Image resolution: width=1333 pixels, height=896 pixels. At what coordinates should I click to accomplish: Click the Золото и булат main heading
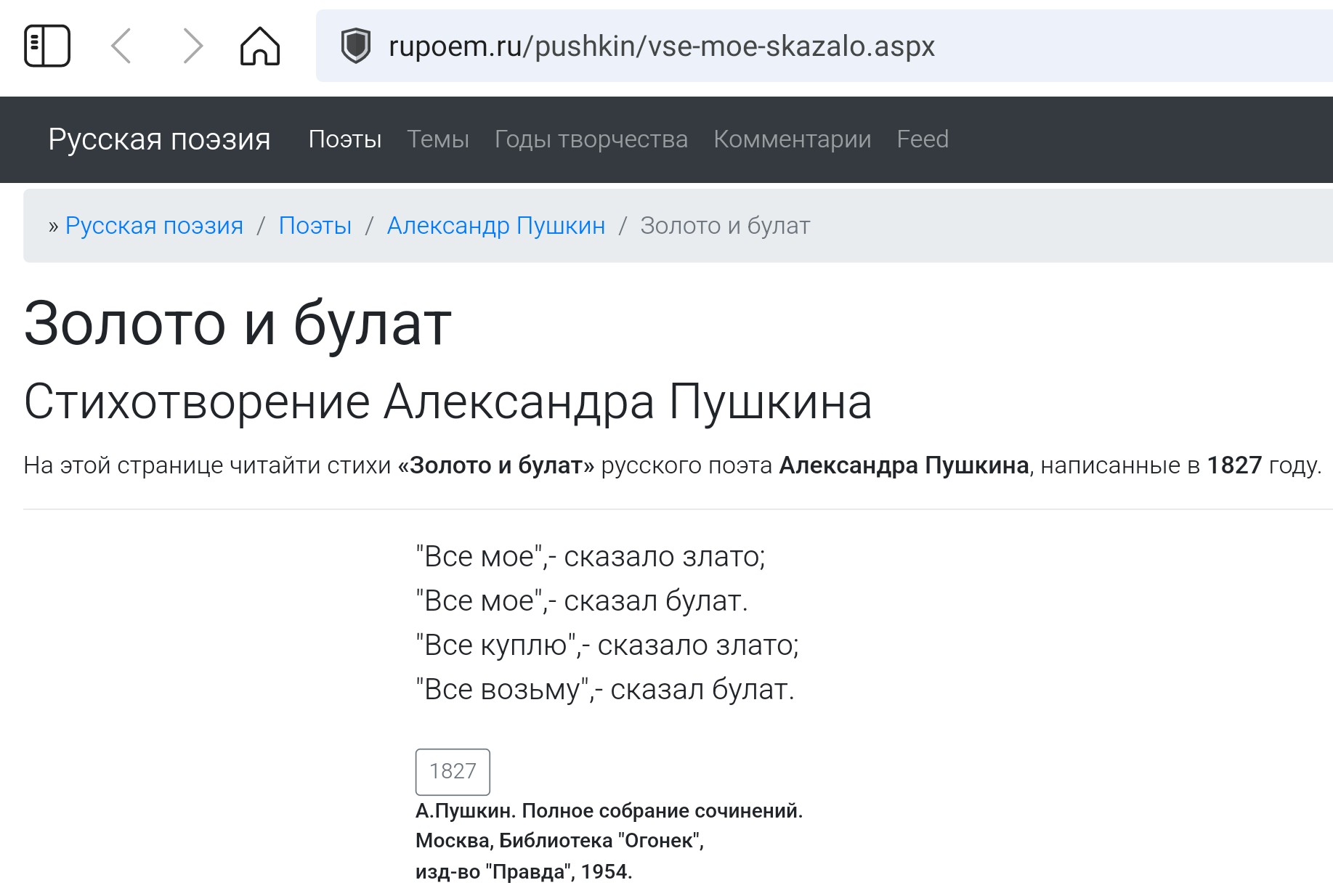point(238,324)
